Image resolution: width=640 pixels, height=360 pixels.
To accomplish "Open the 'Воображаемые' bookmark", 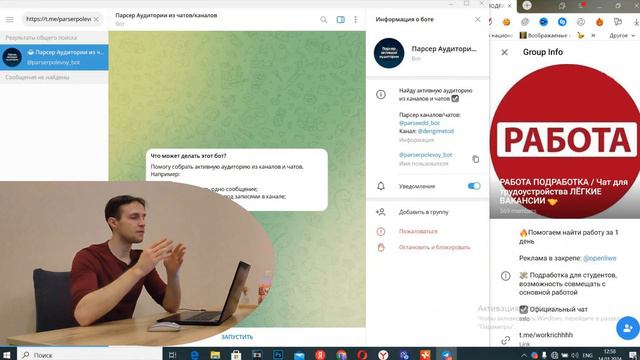I will [x=543, y=36].
